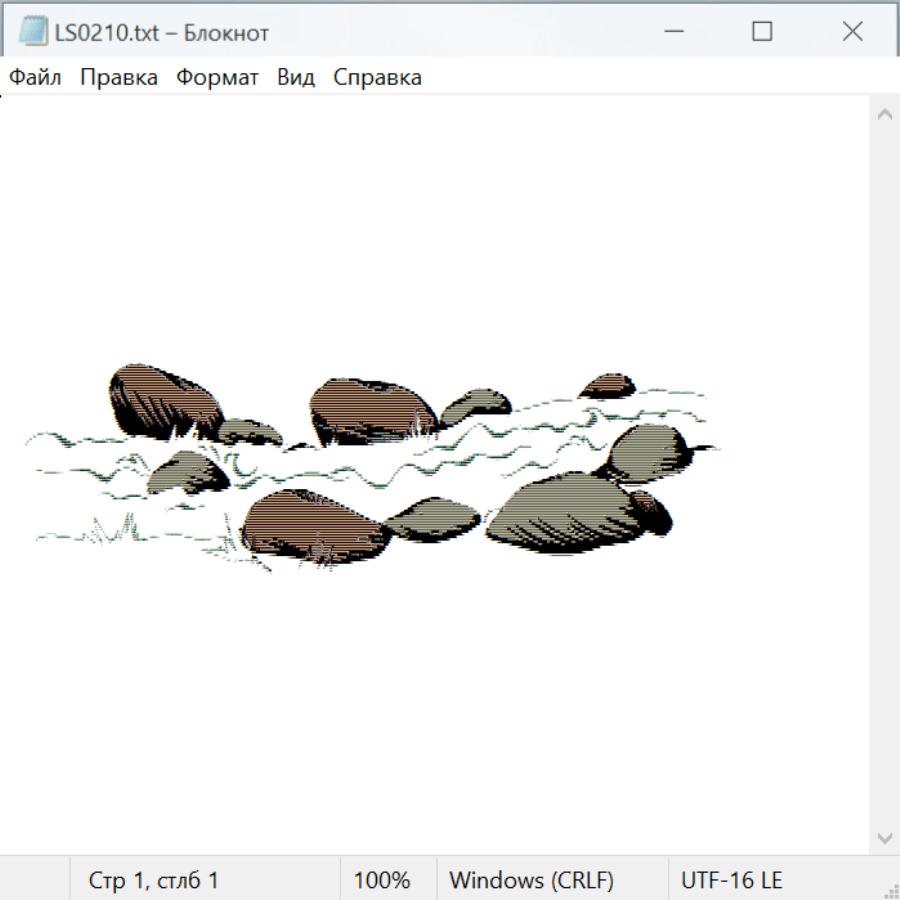Click the Notepad icon in the title bar
This screenshot has height=900, width=900.
coord(32,32)
